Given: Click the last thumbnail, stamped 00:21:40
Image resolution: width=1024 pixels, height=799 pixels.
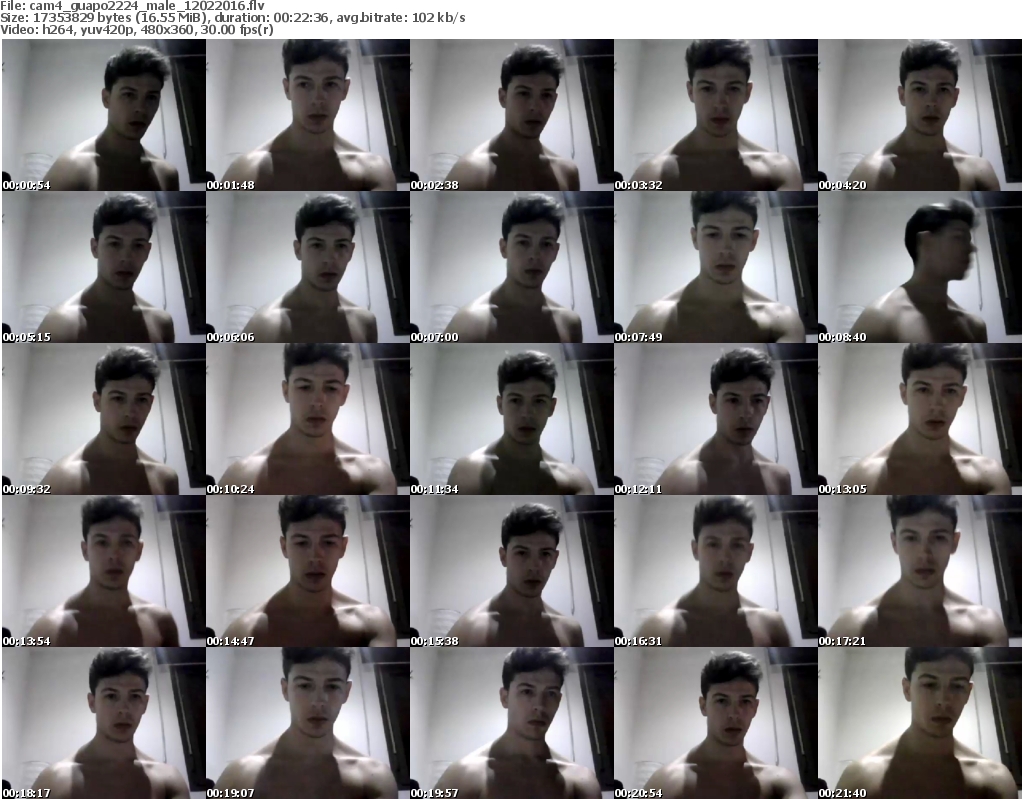Looking at the screenshot, I should tap(920, 723).
